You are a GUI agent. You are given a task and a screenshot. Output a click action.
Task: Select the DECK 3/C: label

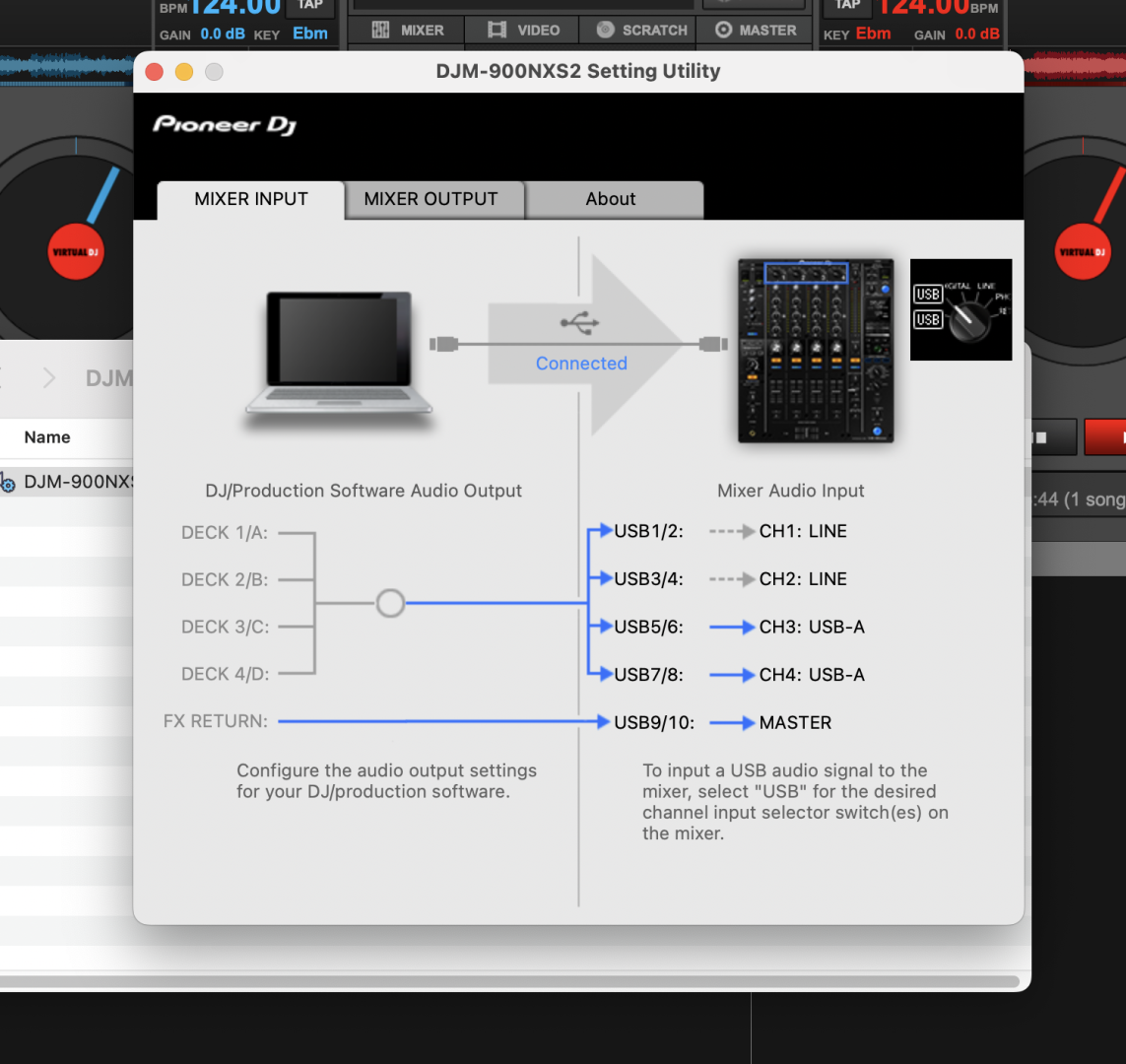pos(226,627)
